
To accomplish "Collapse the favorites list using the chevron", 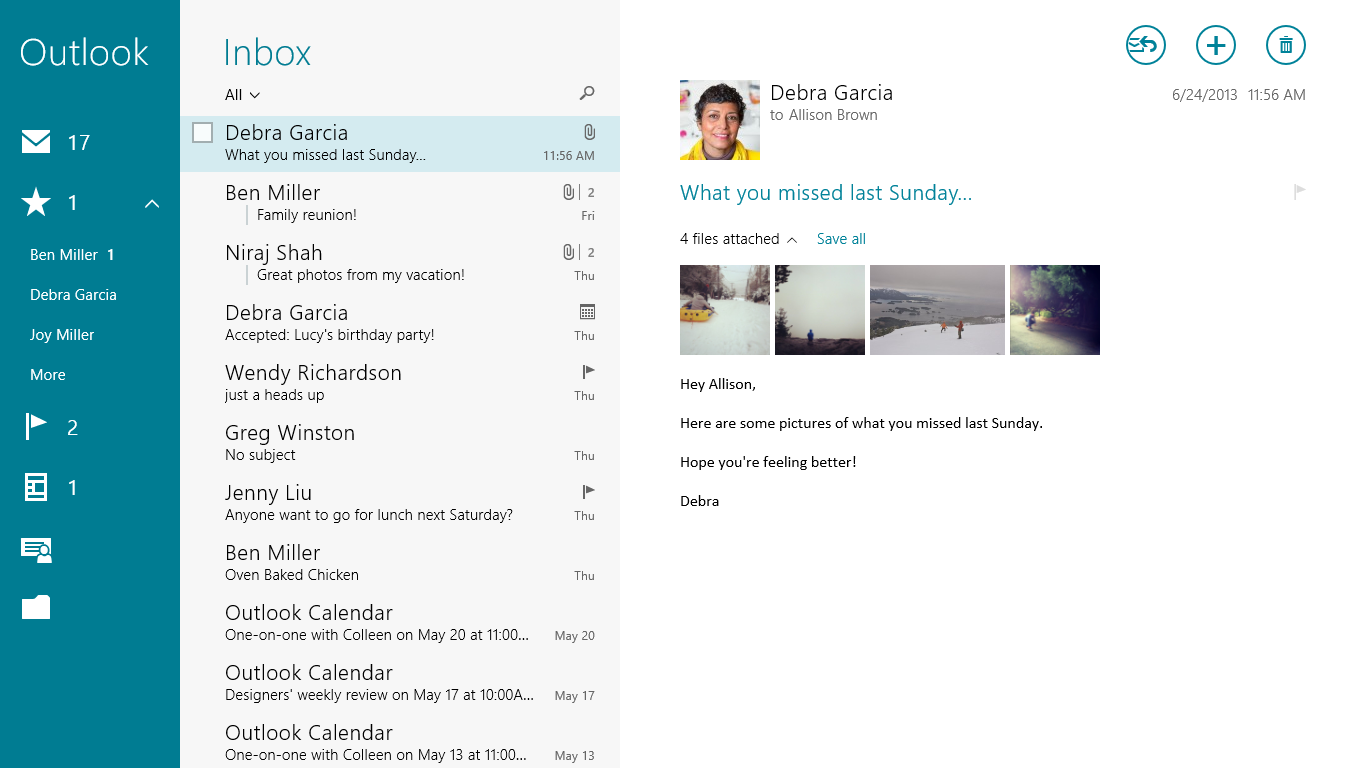I will [152, 204].
